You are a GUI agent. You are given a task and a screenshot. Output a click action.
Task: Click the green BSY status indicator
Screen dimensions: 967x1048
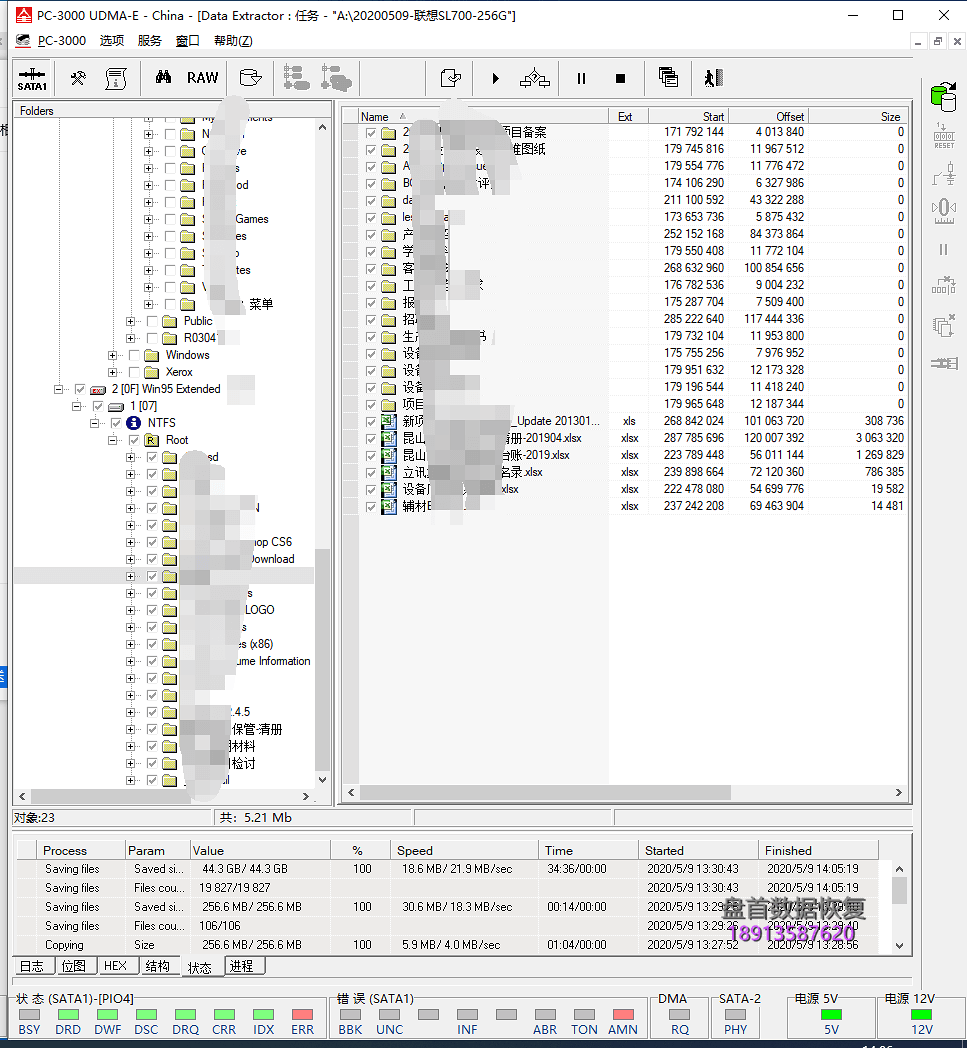pyautogui.click(x=29, y=1015)
